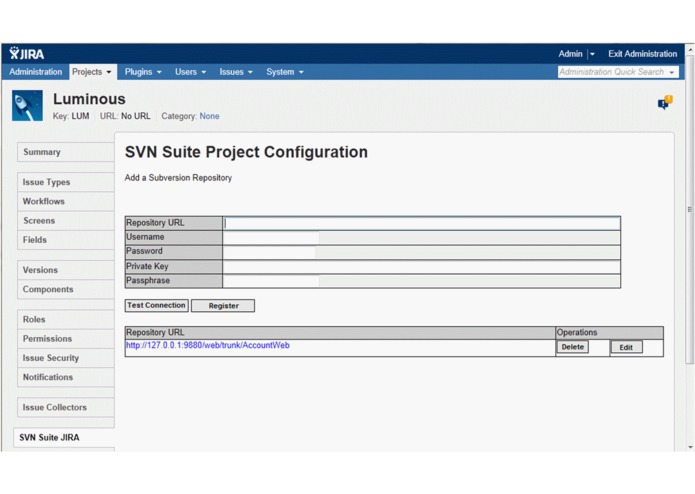Click the scrollbar down arrow

pyautogui.click(x=690, y=447)
